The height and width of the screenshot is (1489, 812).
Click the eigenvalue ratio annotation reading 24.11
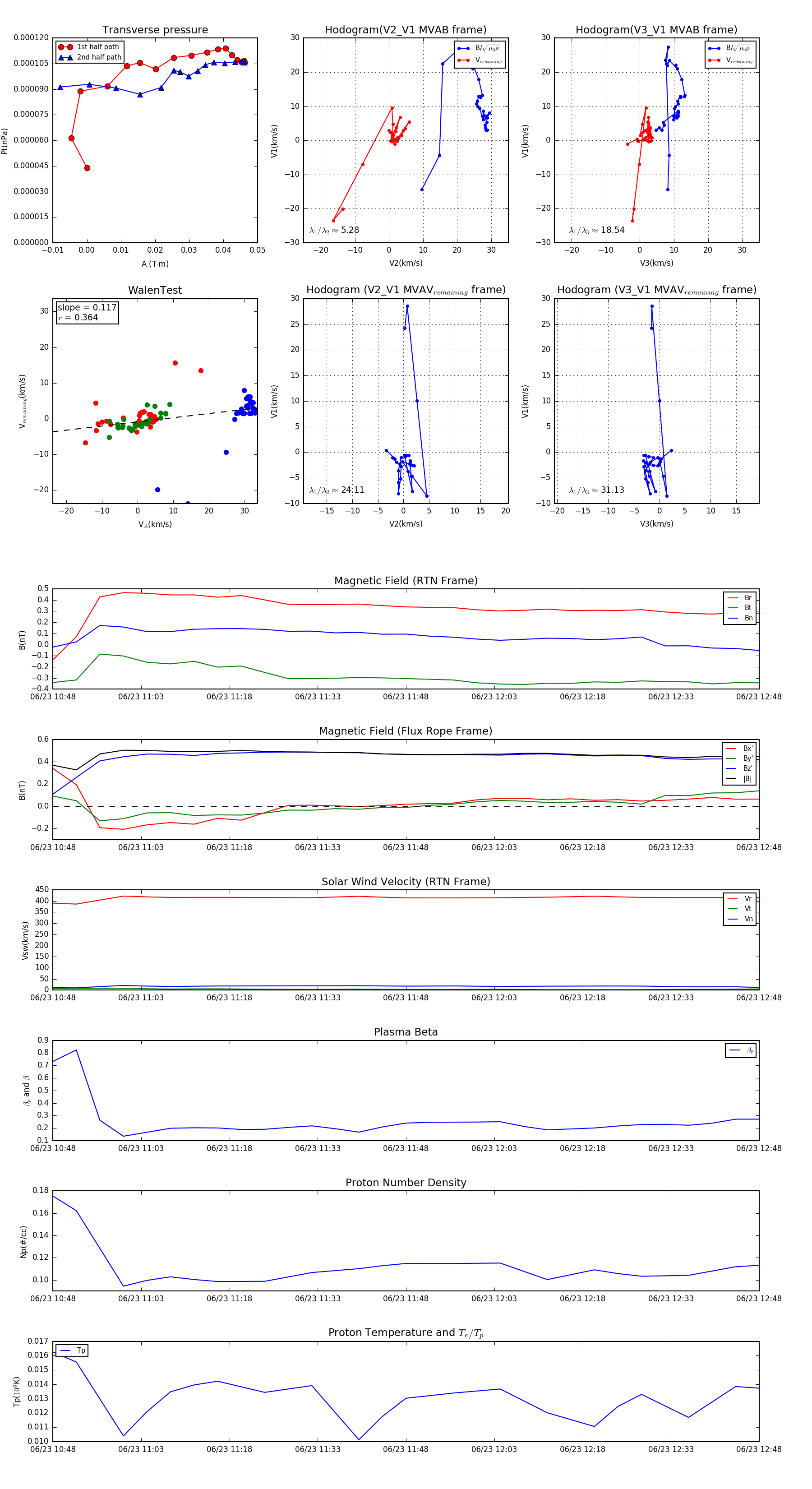click(337, 490)
